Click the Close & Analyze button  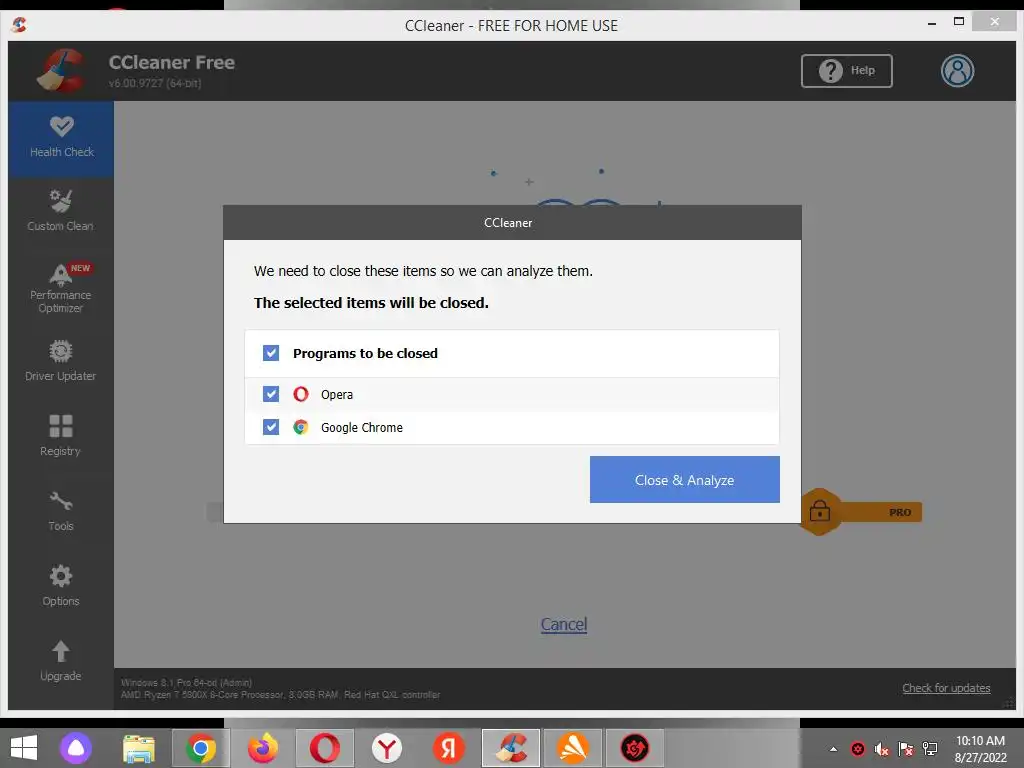point(684,479)
